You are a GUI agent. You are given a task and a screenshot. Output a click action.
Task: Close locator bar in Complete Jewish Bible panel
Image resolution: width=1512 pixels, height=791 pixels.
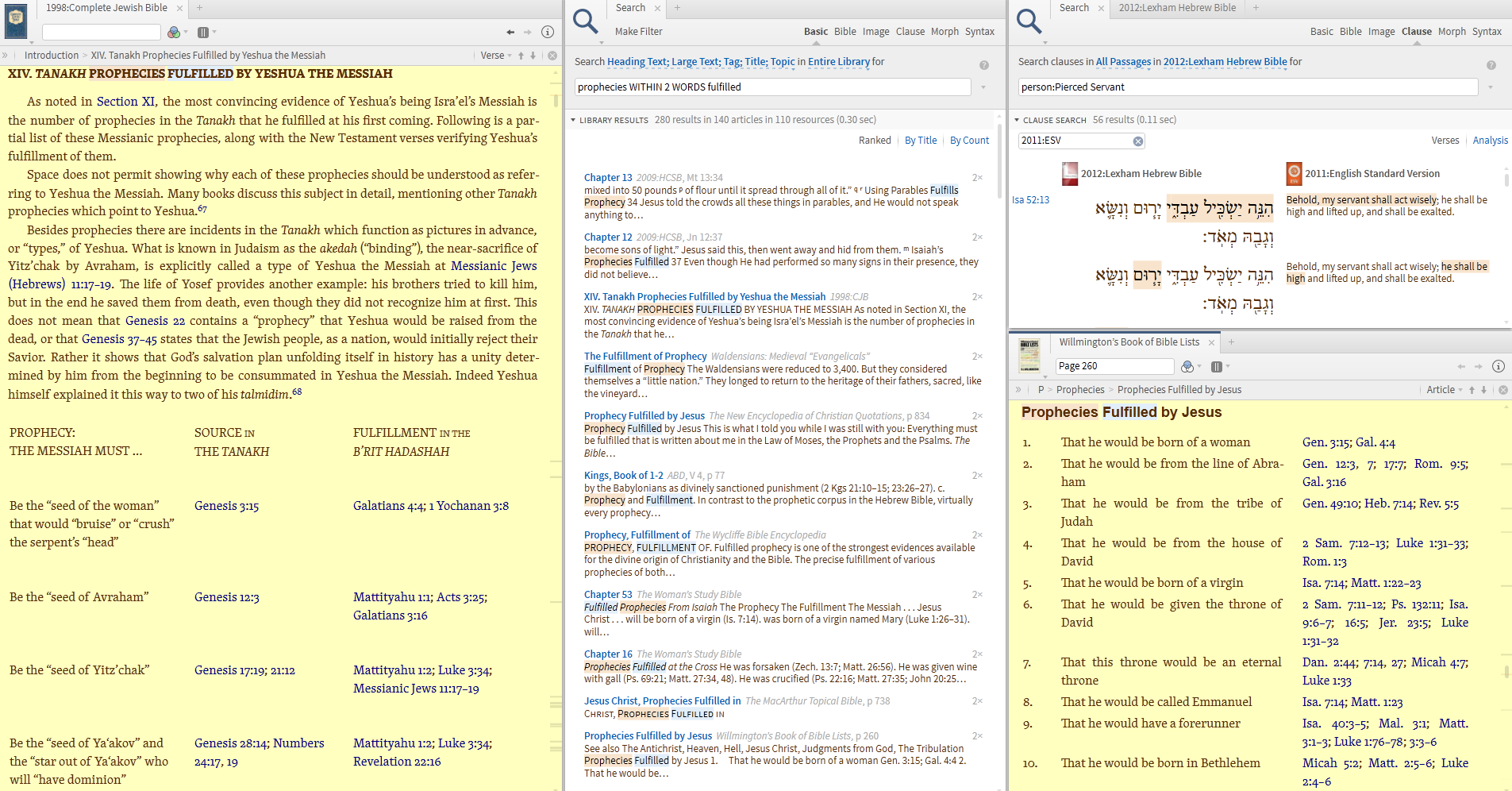tap(552, 56)
